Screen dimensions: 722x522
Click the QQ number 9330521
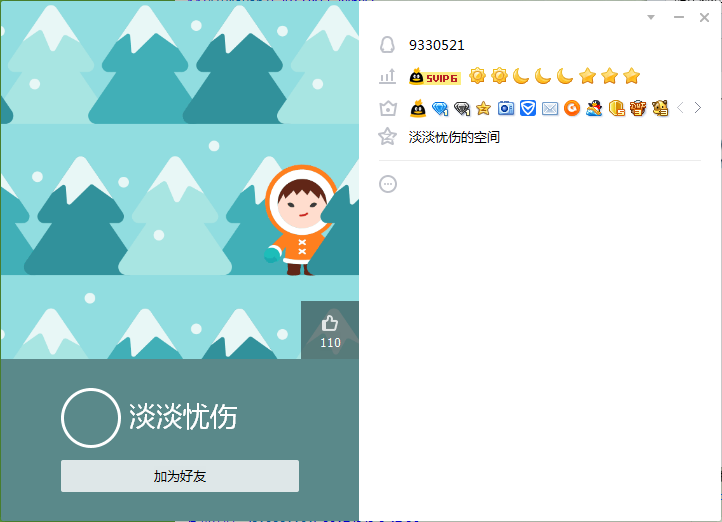[x=437, y=45]
